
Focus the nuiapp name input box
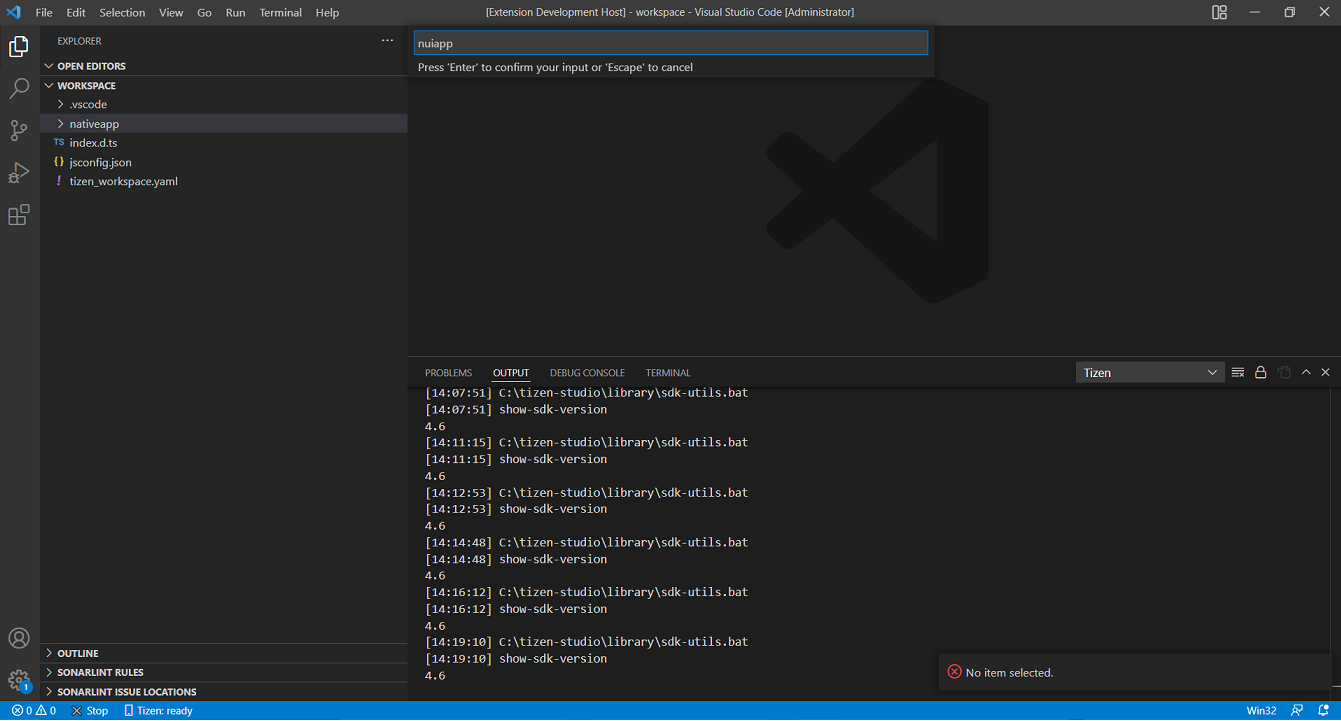[x=670, y=42]
